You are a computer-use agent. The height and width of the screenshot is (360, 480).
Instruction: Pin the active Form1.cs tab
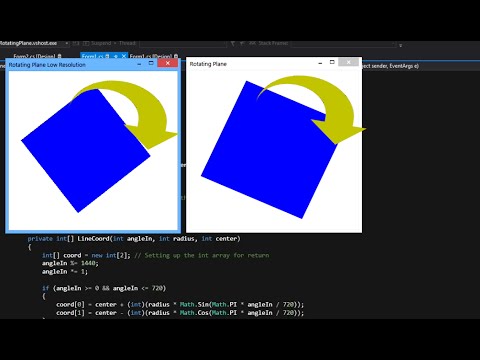click(x=115, y=56)
